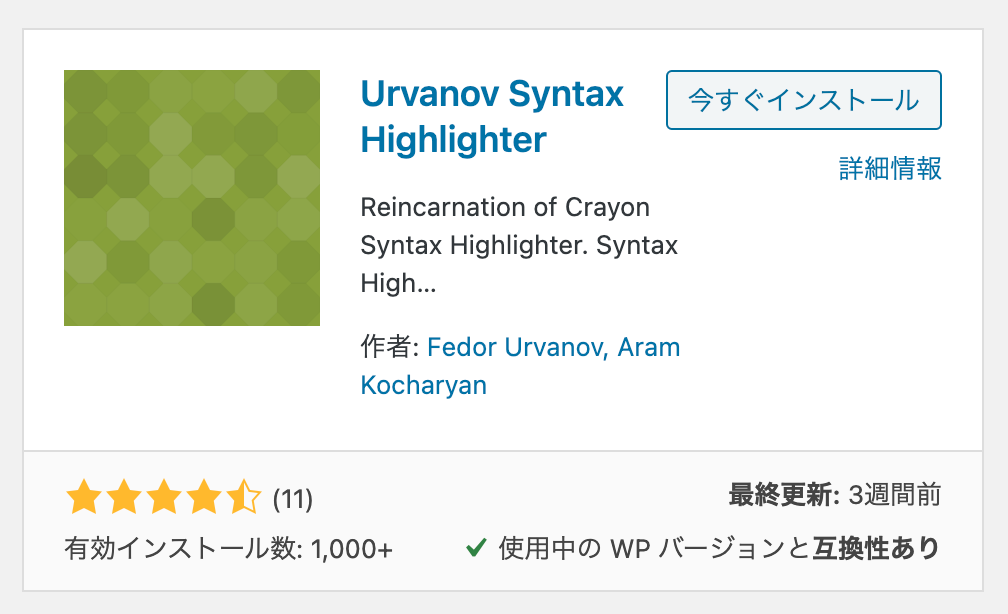The width and height of the screenshot is (1008, 614).
Task: Click the green compatibility checkmark icon
Action: pyautogui.click(x=476, y=548)
